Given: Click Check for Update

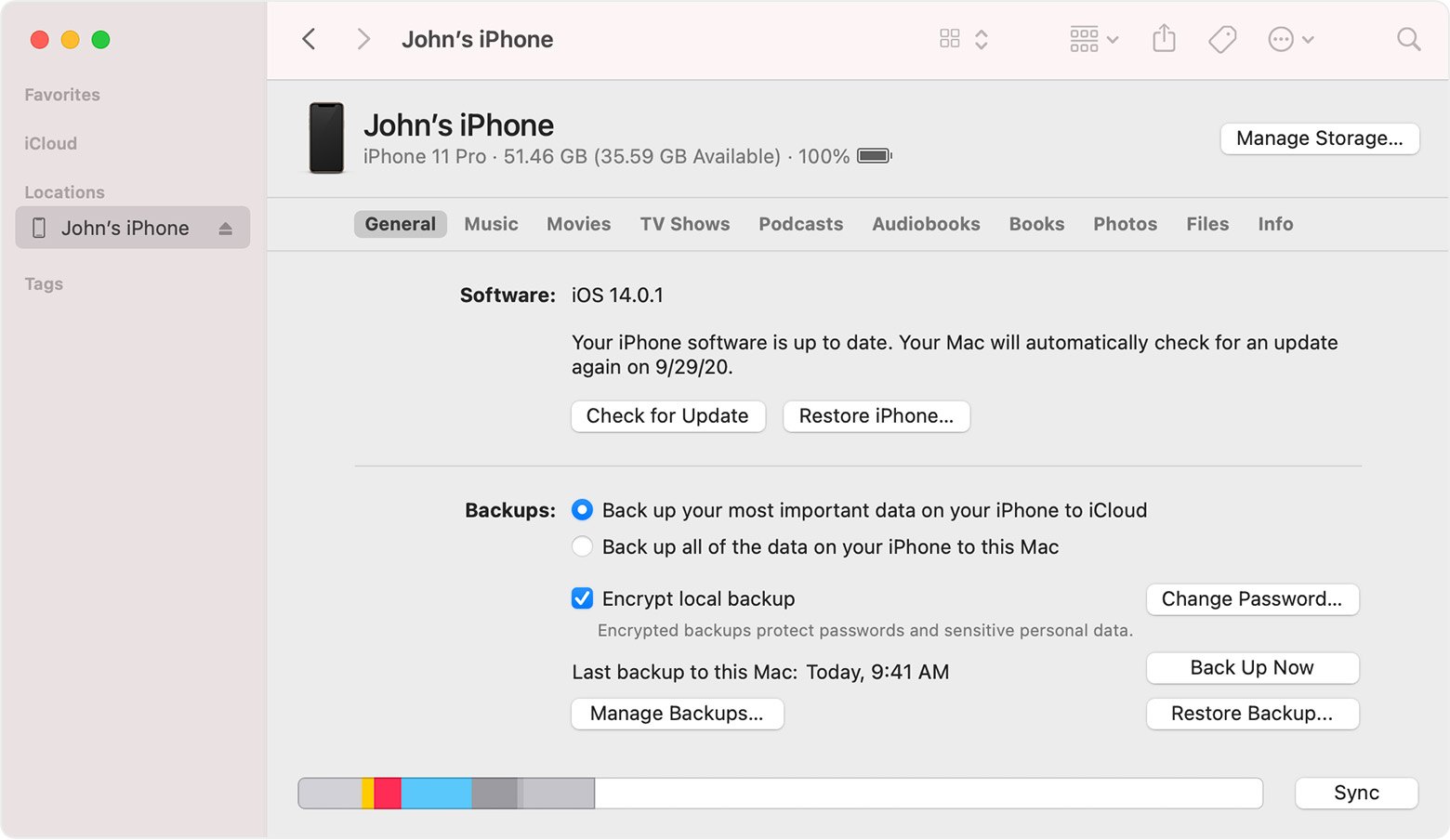Looking at the screenshot, I should [x=667, y=416].
